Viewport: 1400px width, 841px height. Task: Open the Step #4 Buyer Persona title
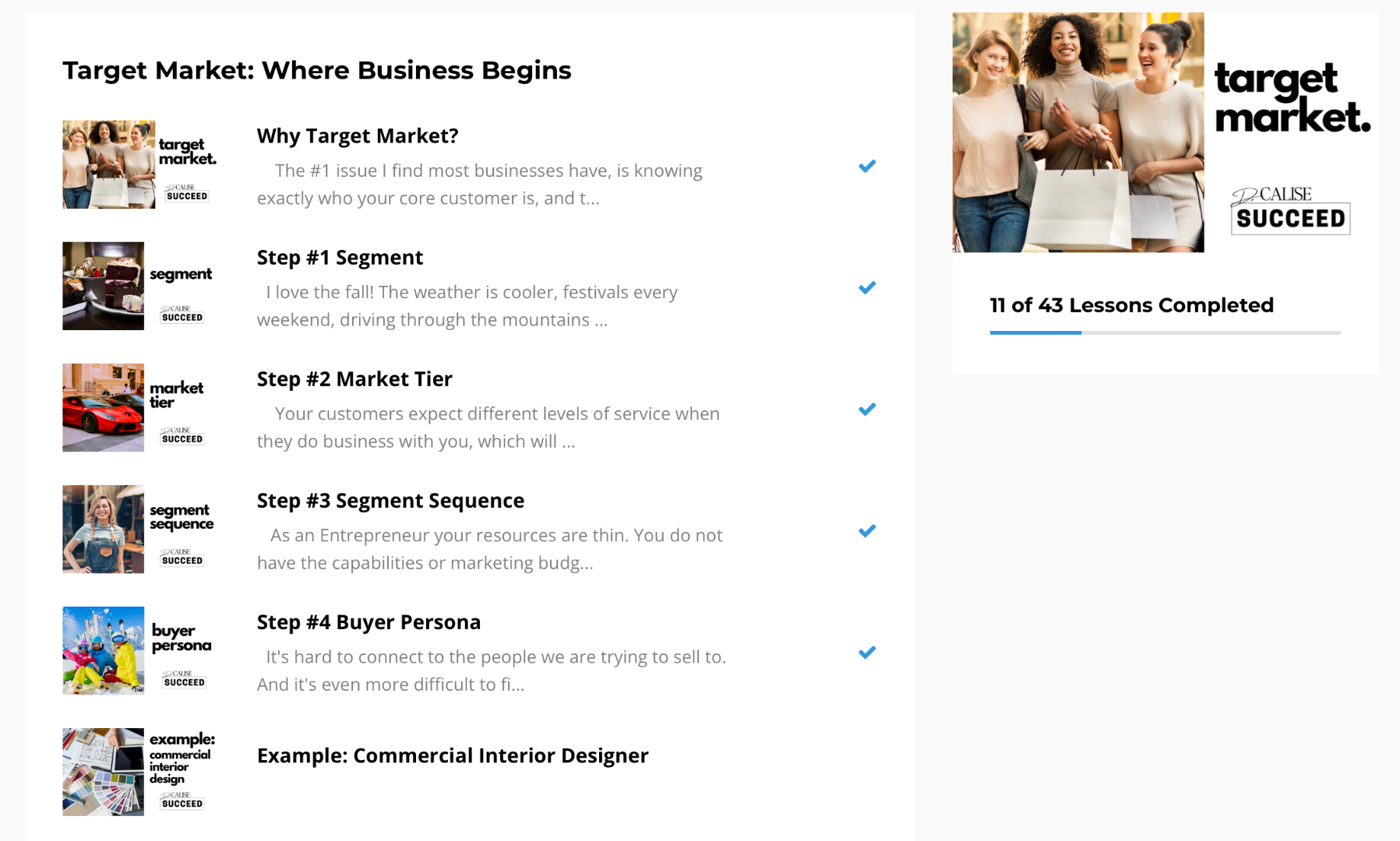point(369,622)
